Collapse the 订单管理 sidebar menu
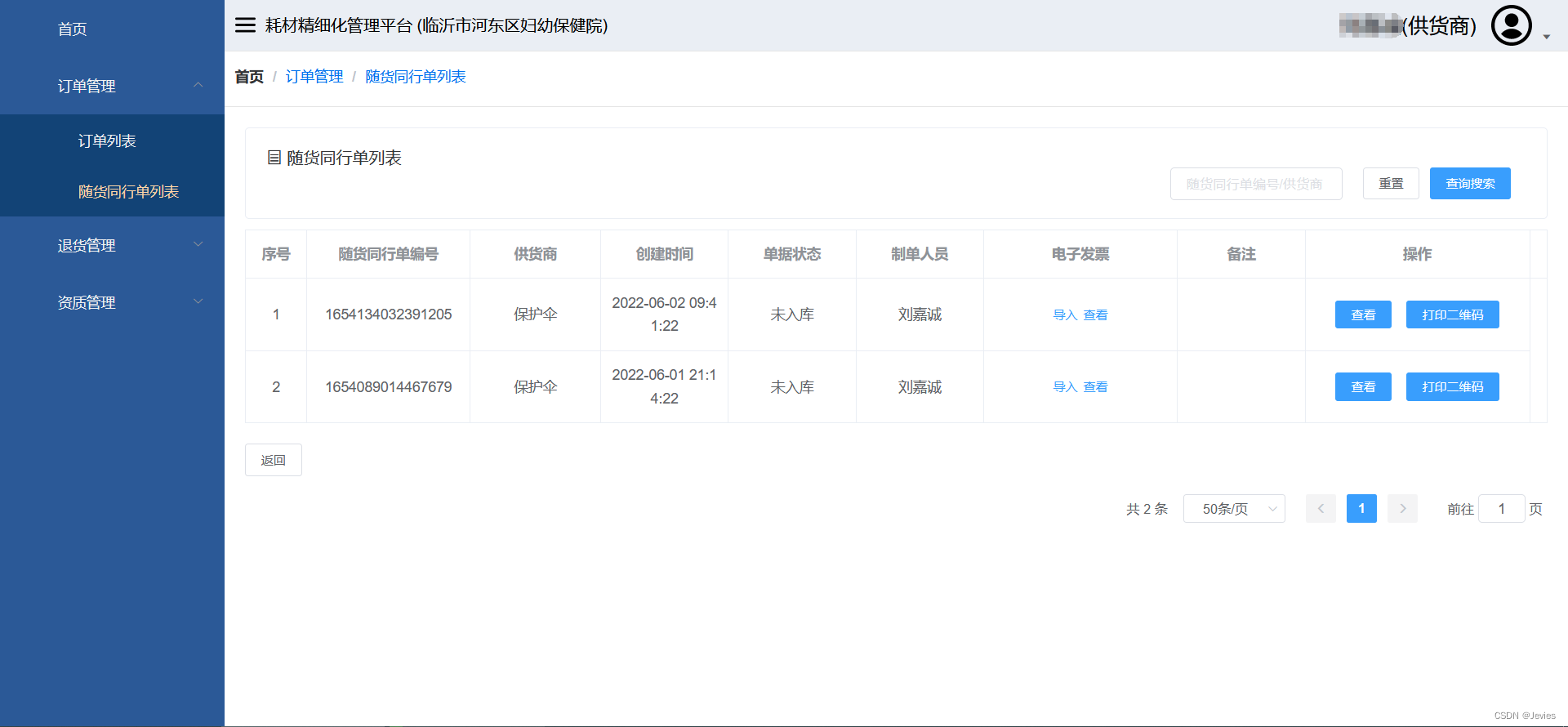This screenshot has width=1568, height=727. tap(112, 86)
